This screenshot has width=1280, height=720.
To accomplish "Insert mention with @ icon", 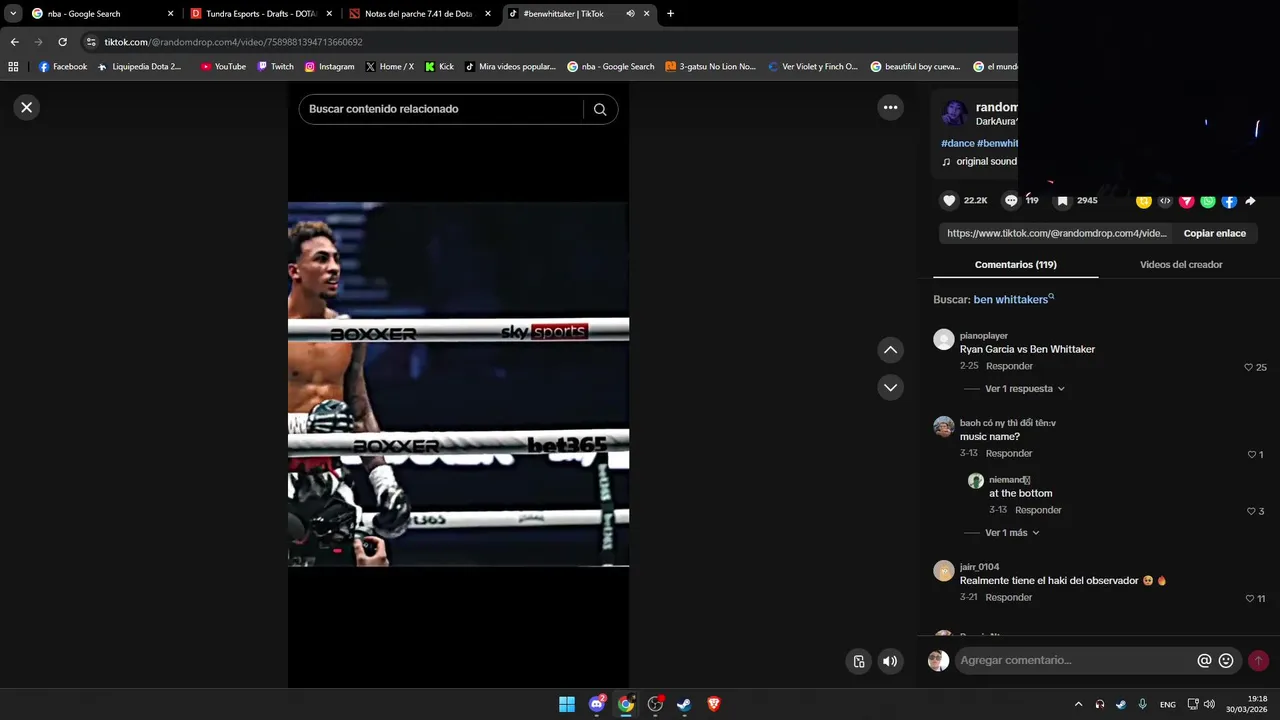I will pos(1204,660).
